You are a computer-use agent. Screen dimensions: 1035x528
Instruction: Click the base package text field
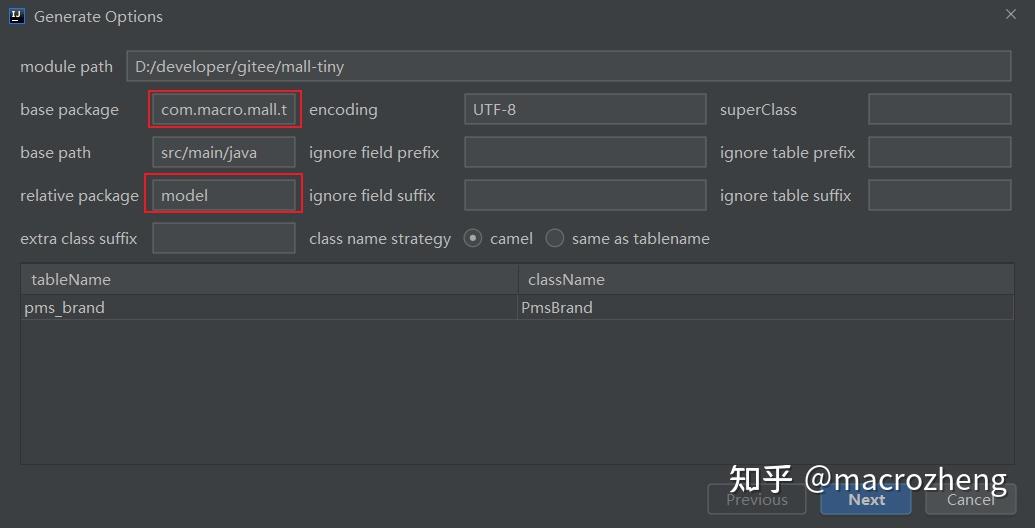coord(225,110)
